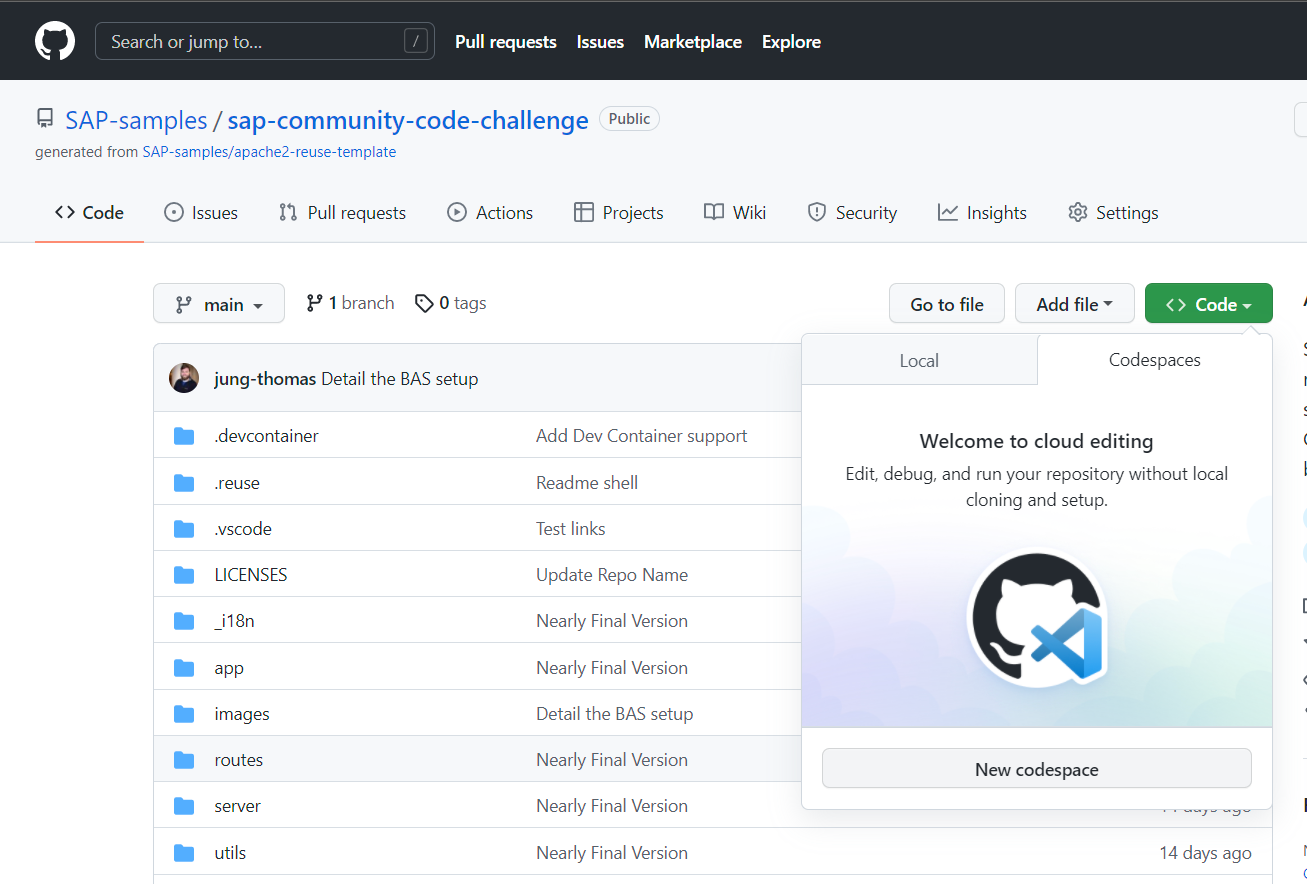This screenshot has width=1307, height=884.
Task: Open the images folder
Action: pos(242,714)
